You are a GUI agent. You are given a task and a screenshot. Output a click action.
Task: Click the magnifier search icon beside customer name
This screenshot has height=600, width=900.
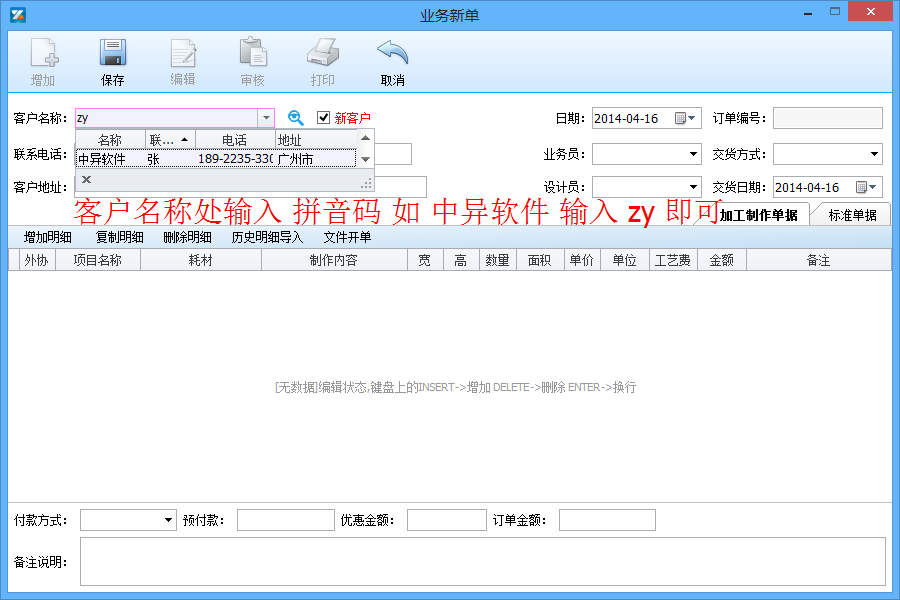coord(296,118)
